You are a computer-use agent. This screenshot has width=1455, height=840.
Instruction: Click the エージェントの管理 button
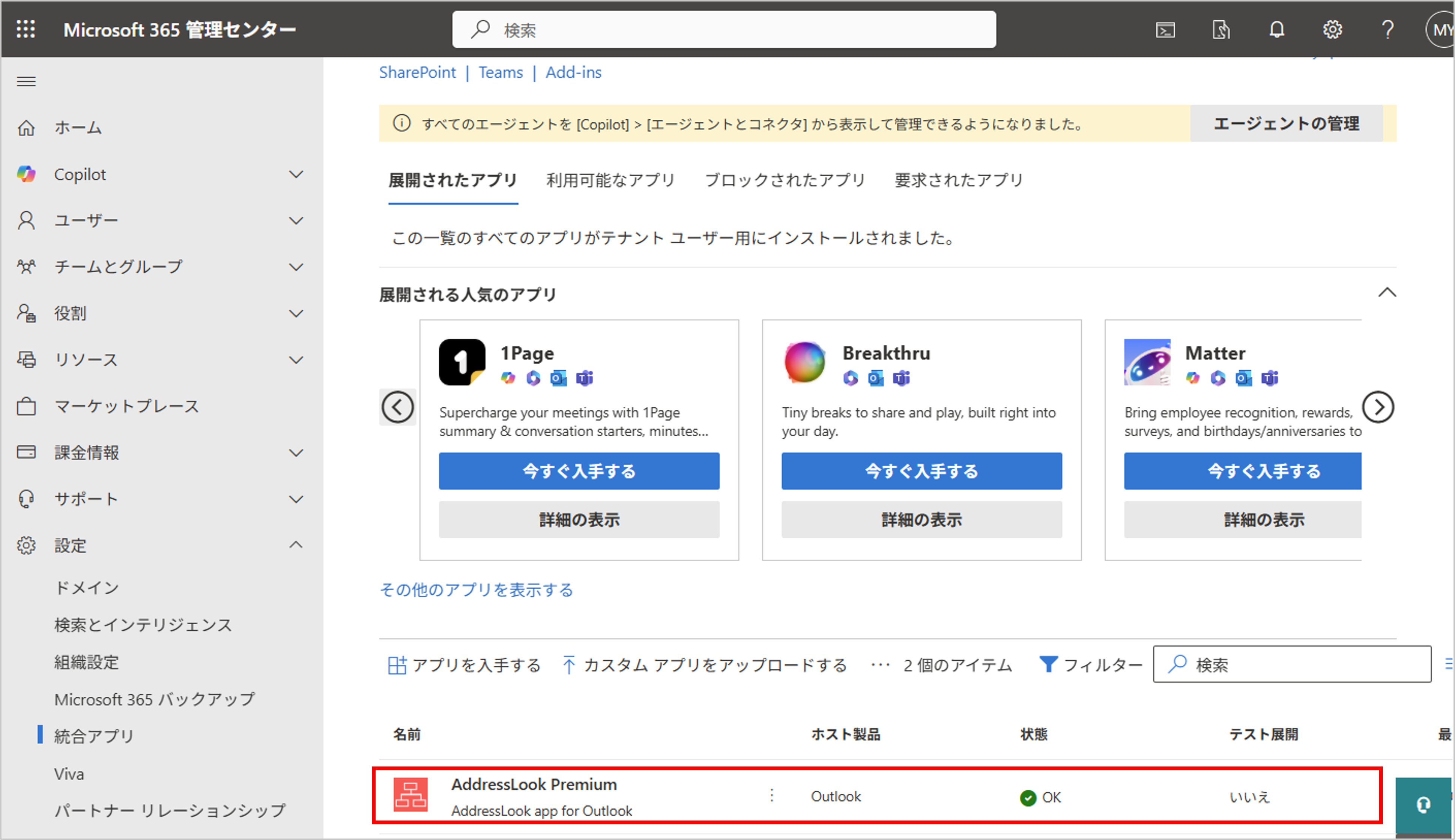point(1286,123)
